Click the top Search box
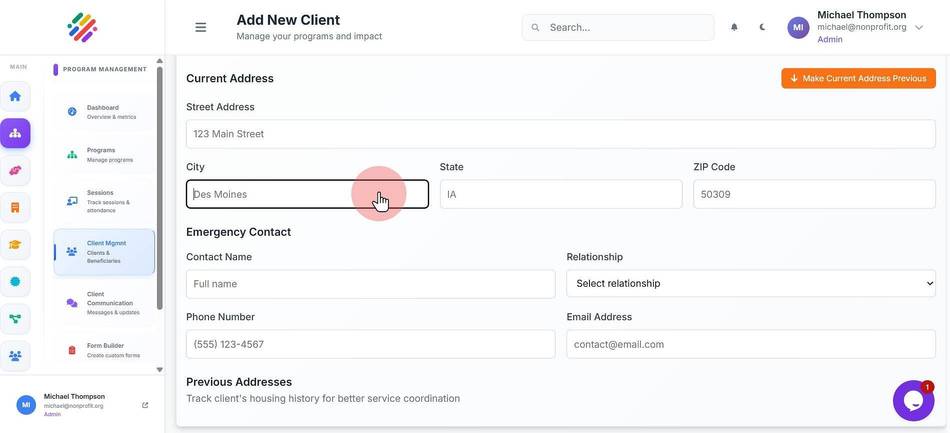 click(x=618, y=27)
